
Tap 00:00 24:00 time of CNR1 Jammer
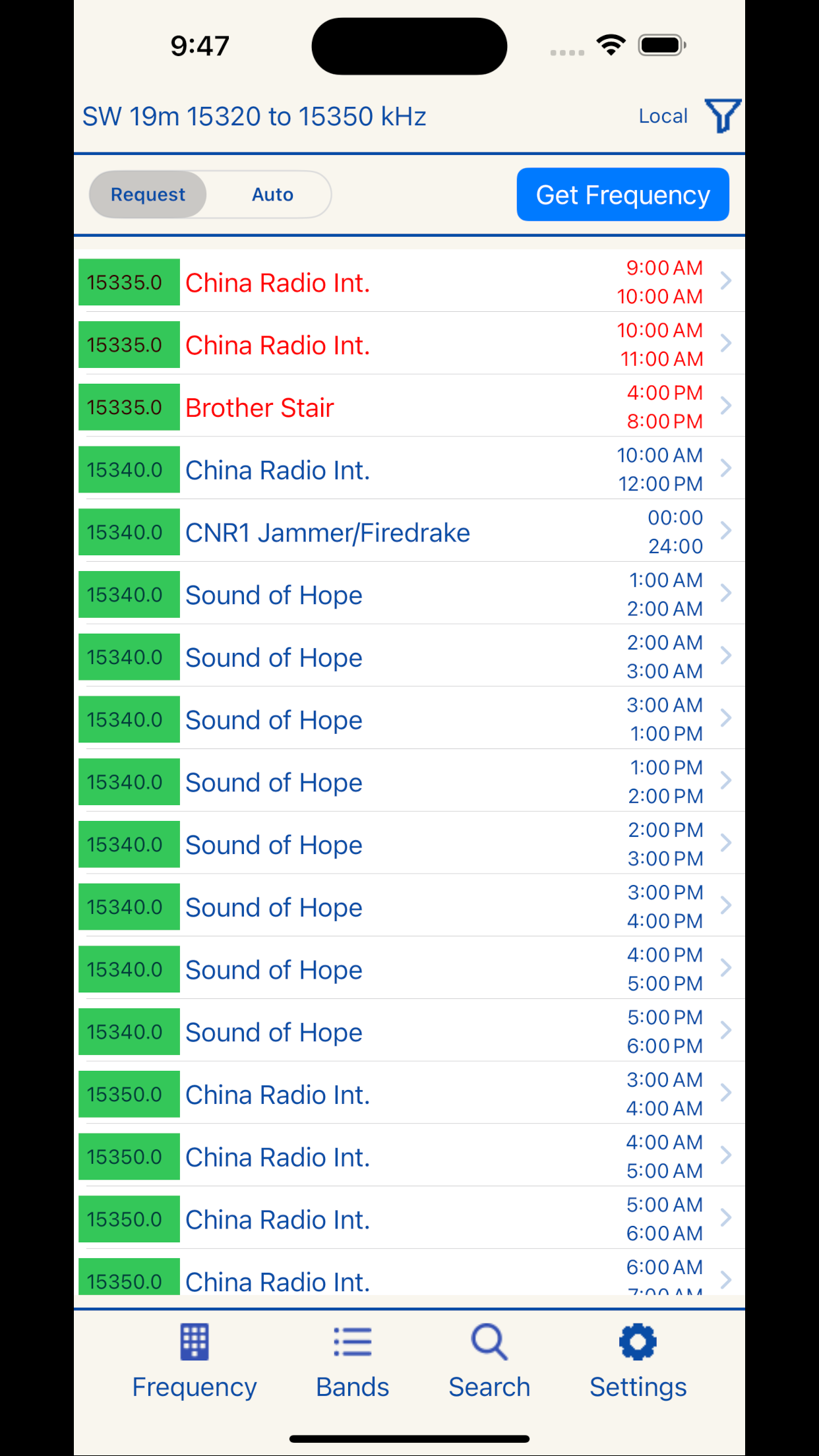click(x=675, y=531)
